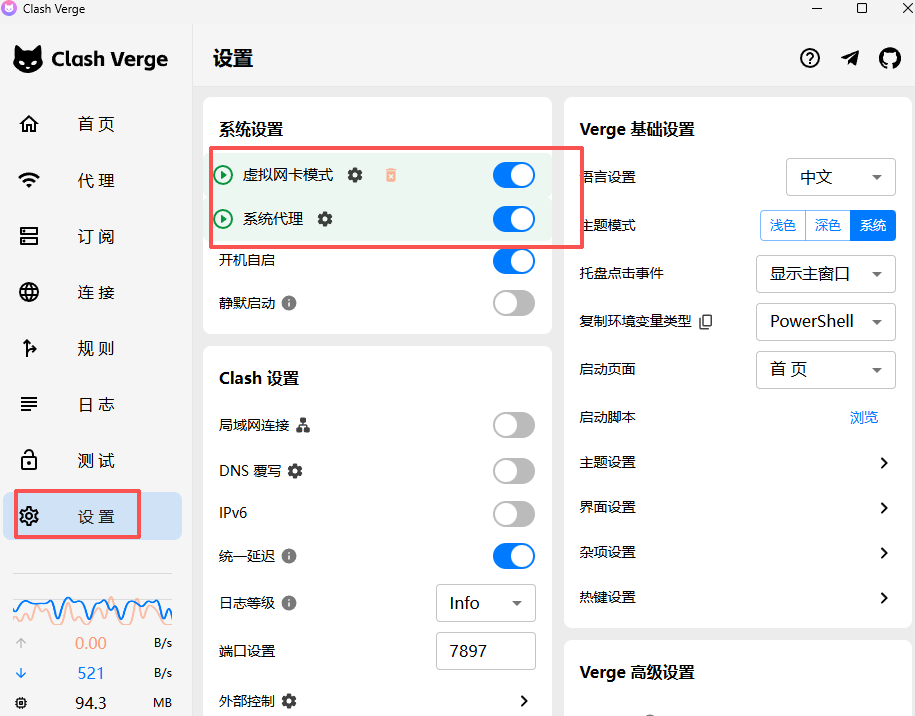Click the gear icon beside 系统代理

(325, 219)
